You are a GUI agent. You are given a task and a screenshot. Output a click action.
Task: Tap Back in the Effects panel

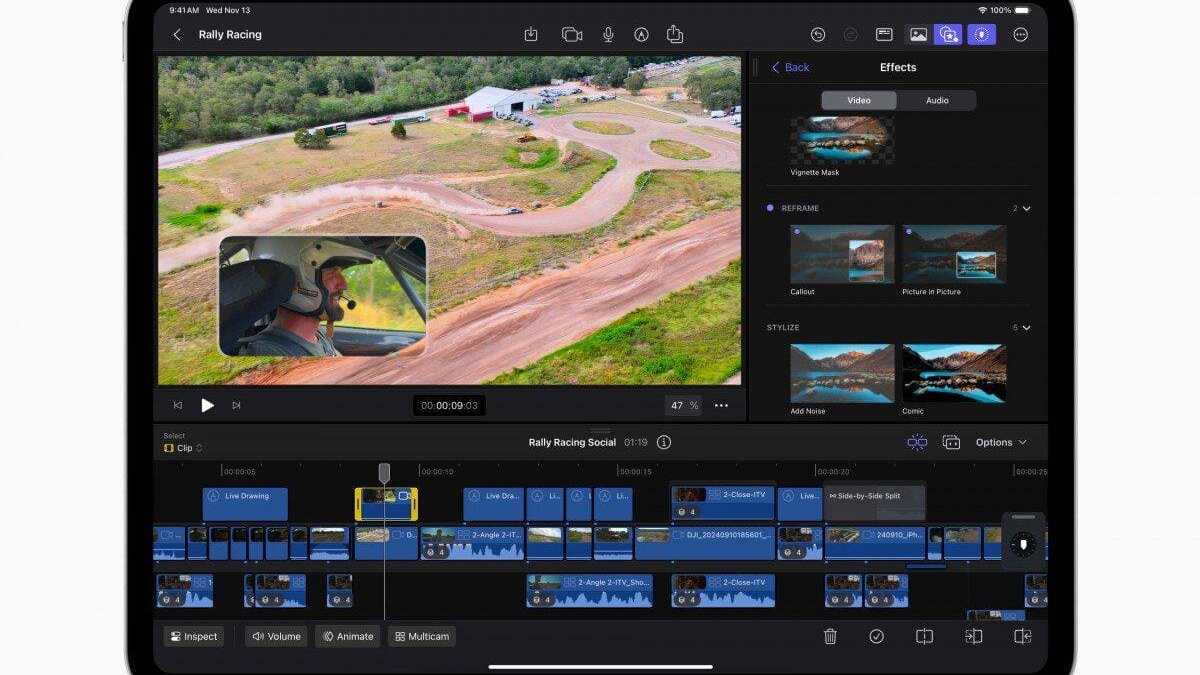tap(789, 67)
